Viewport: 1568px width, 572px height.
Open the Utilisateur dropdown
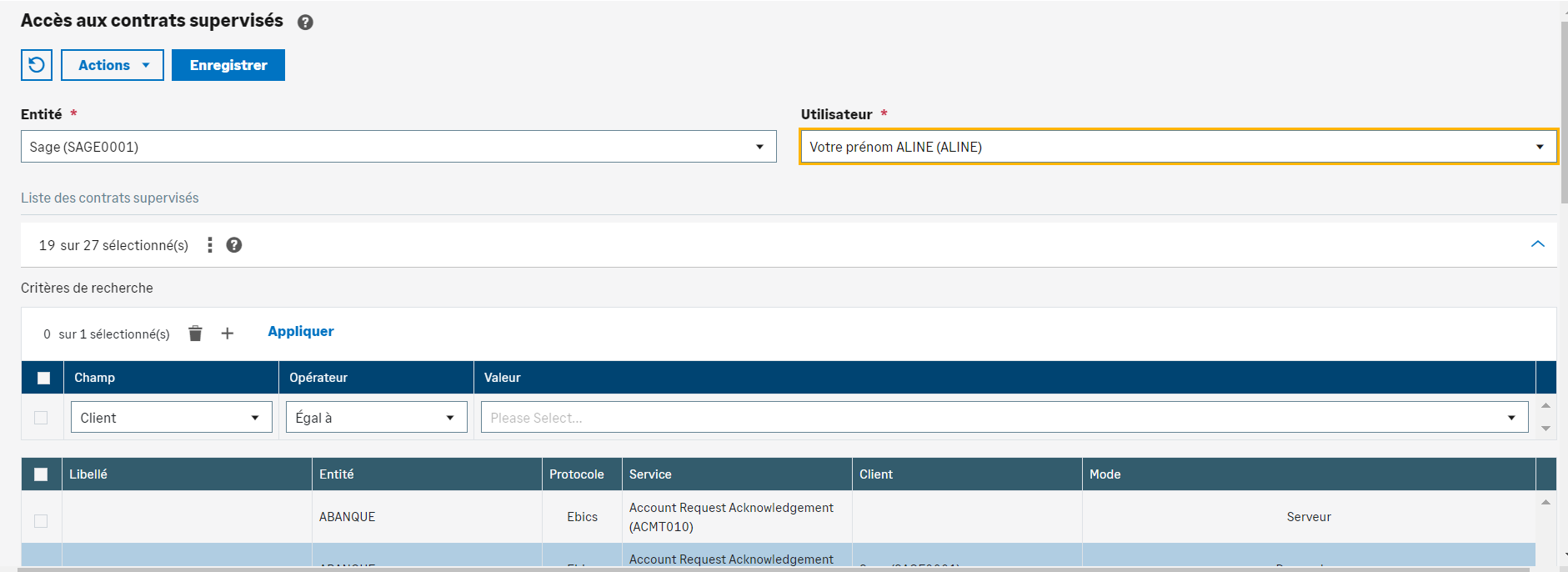point(1178,147)
